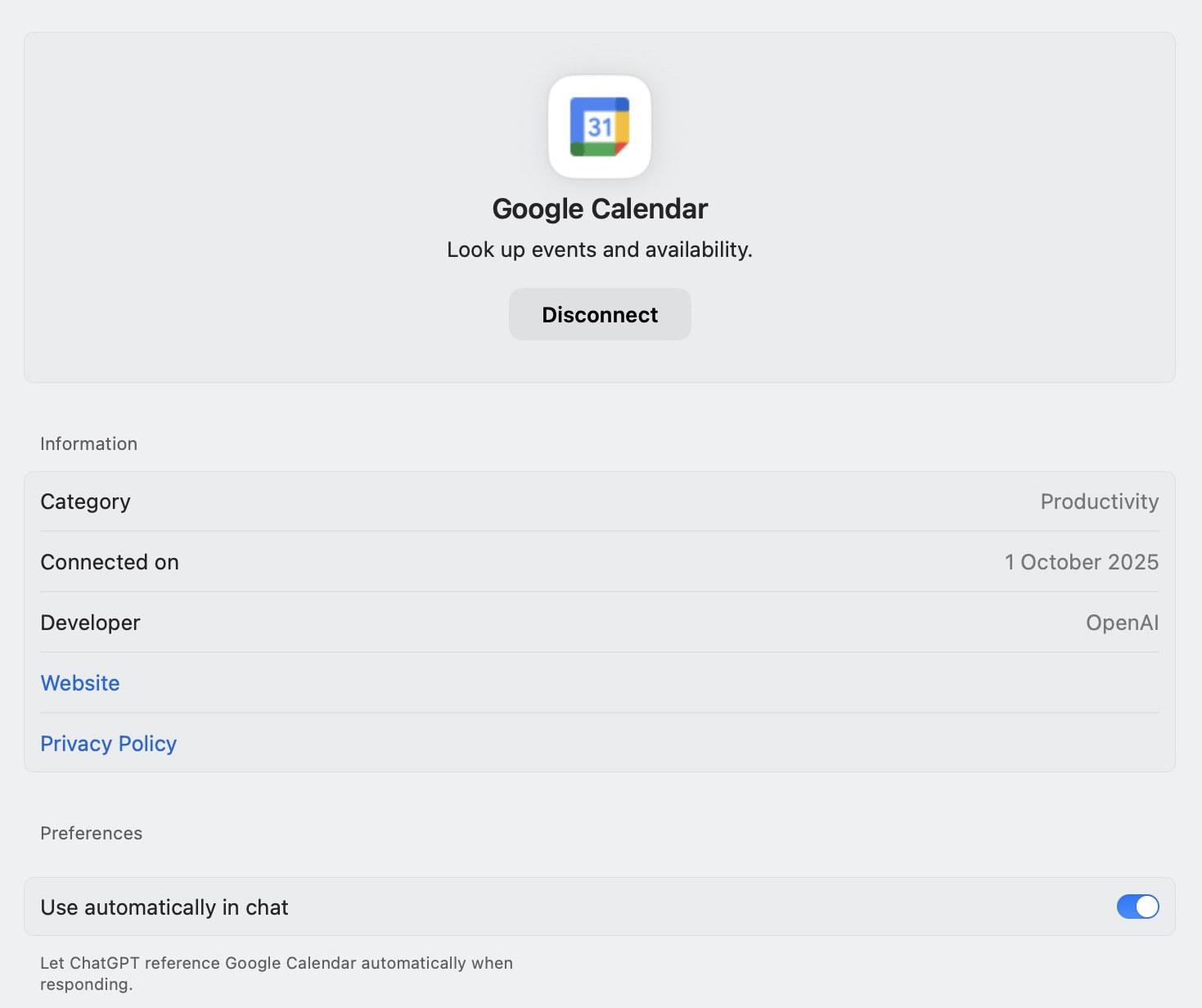Open the Website link
Viewport: 1202px width, 1008px height.
80,683
